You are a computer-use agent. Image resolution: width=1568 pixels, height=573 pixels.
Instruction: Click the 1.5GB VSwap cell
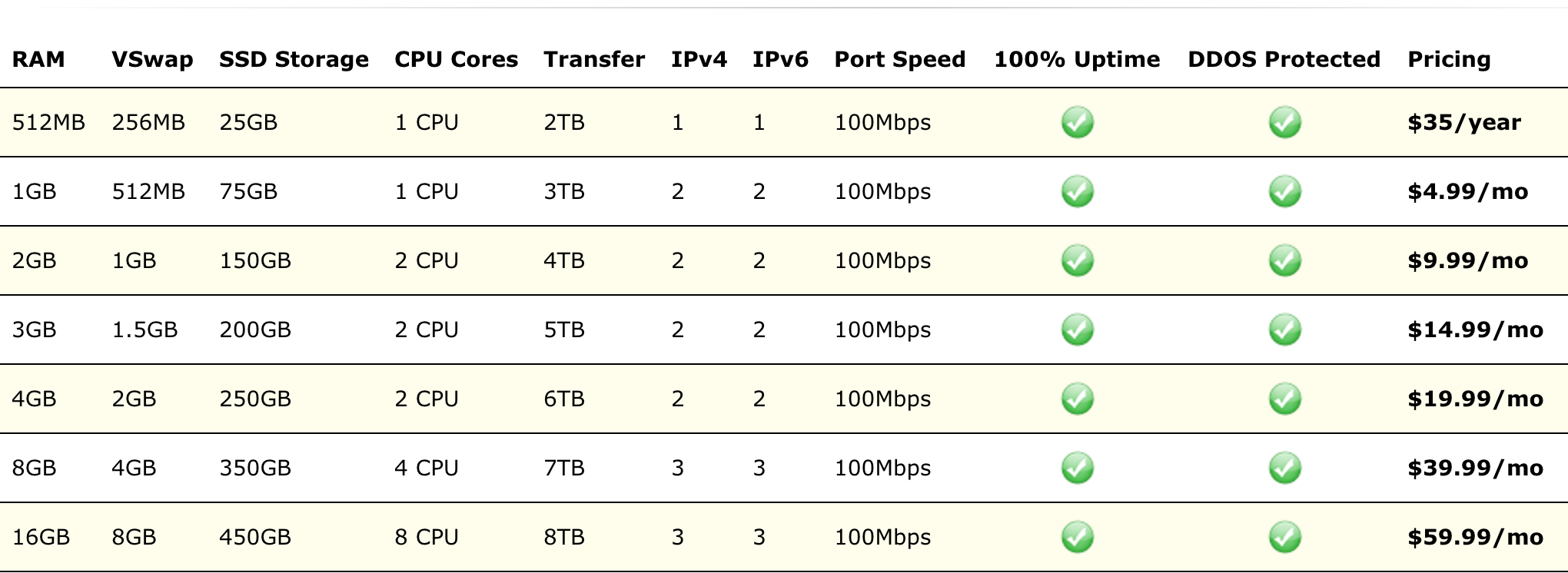coord(145,330)
